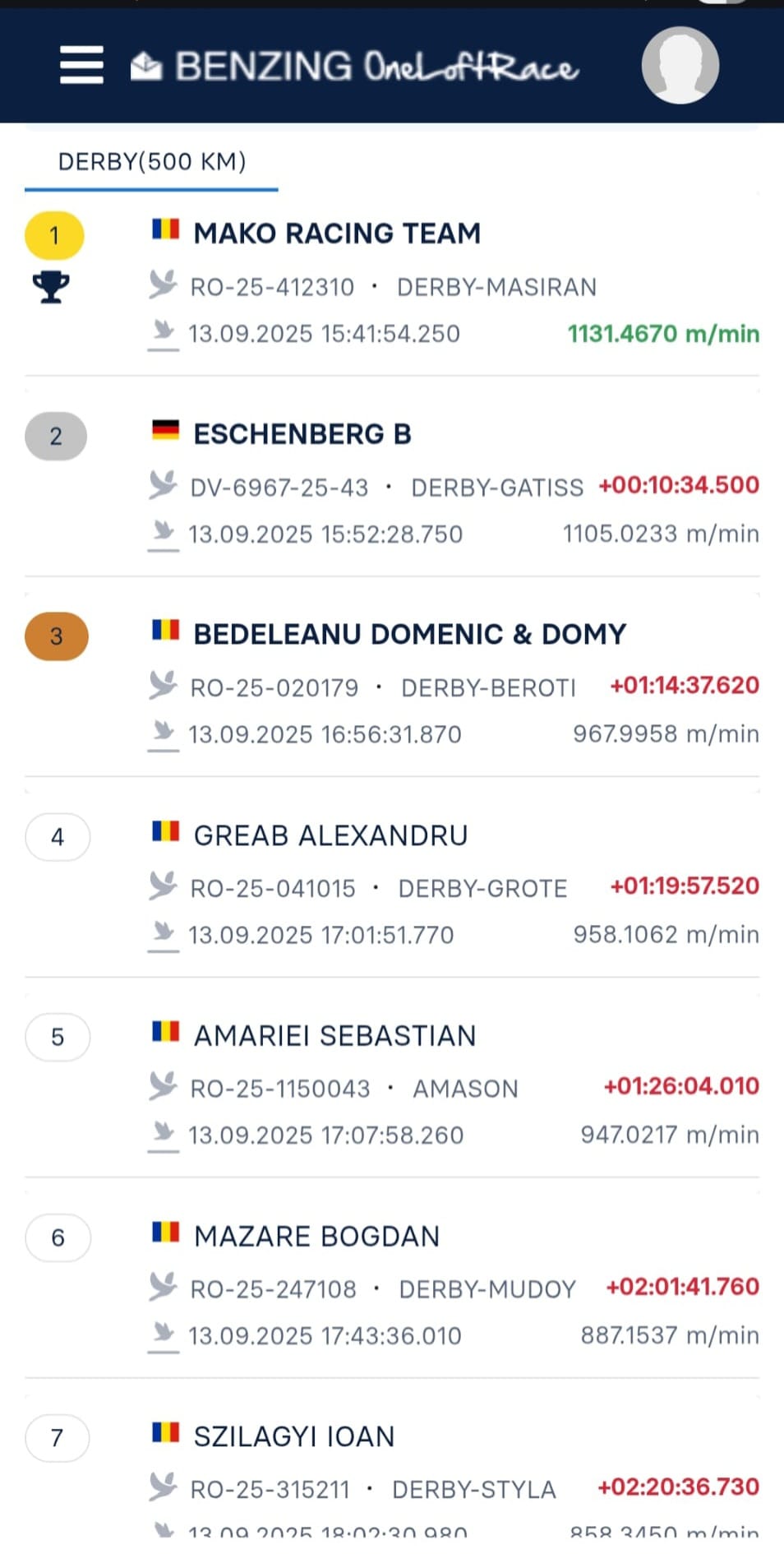
Task: Click the German flag beside Eschenberg B
Action: click(x=165, y=430)
